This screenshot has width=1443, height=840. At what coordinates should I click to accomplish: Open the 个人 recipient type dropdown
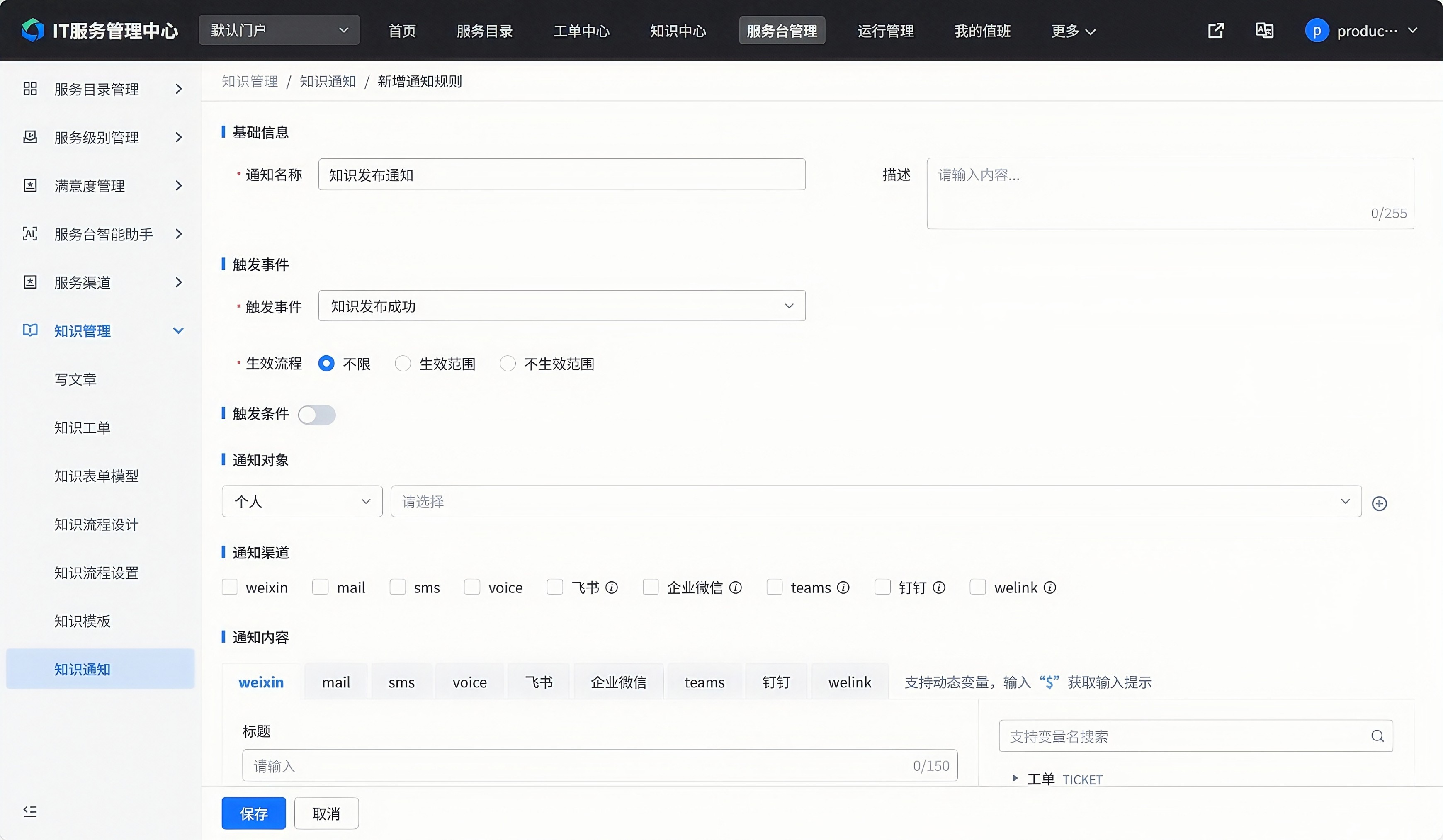[x=302, y=502]
